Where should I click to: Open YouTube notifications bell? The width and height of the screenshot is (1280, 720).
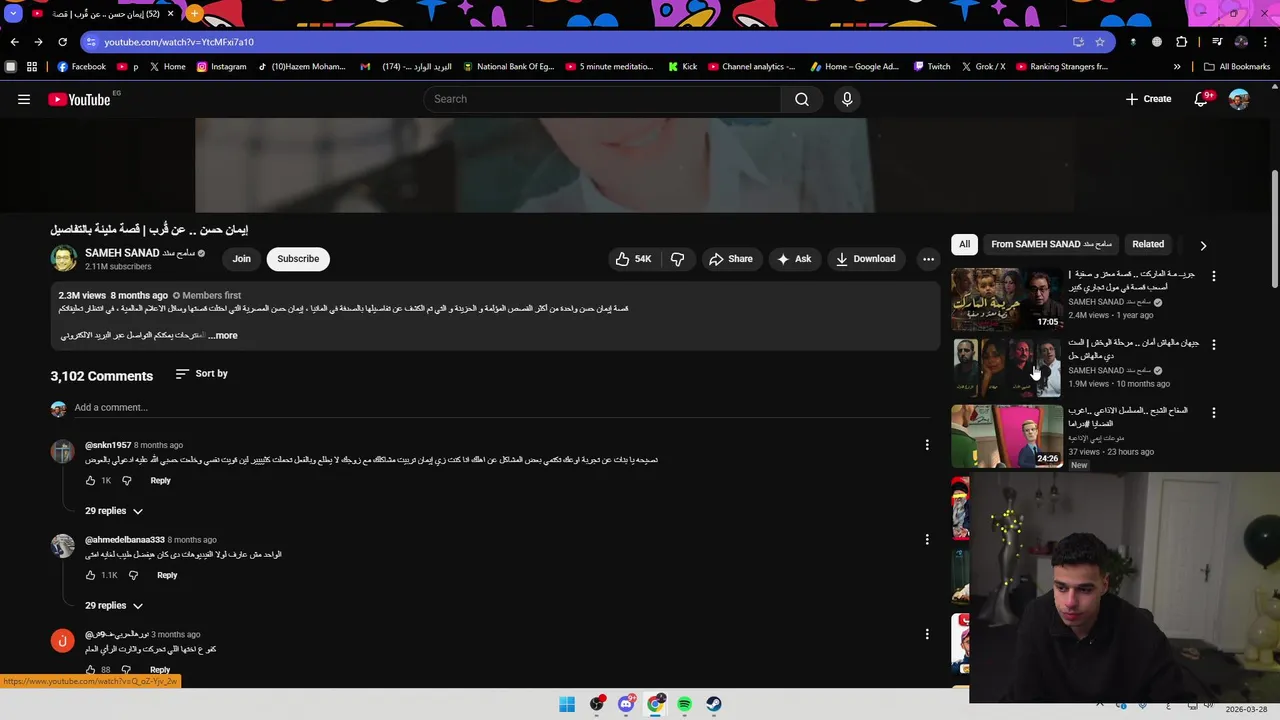[x=1202, y=99]
